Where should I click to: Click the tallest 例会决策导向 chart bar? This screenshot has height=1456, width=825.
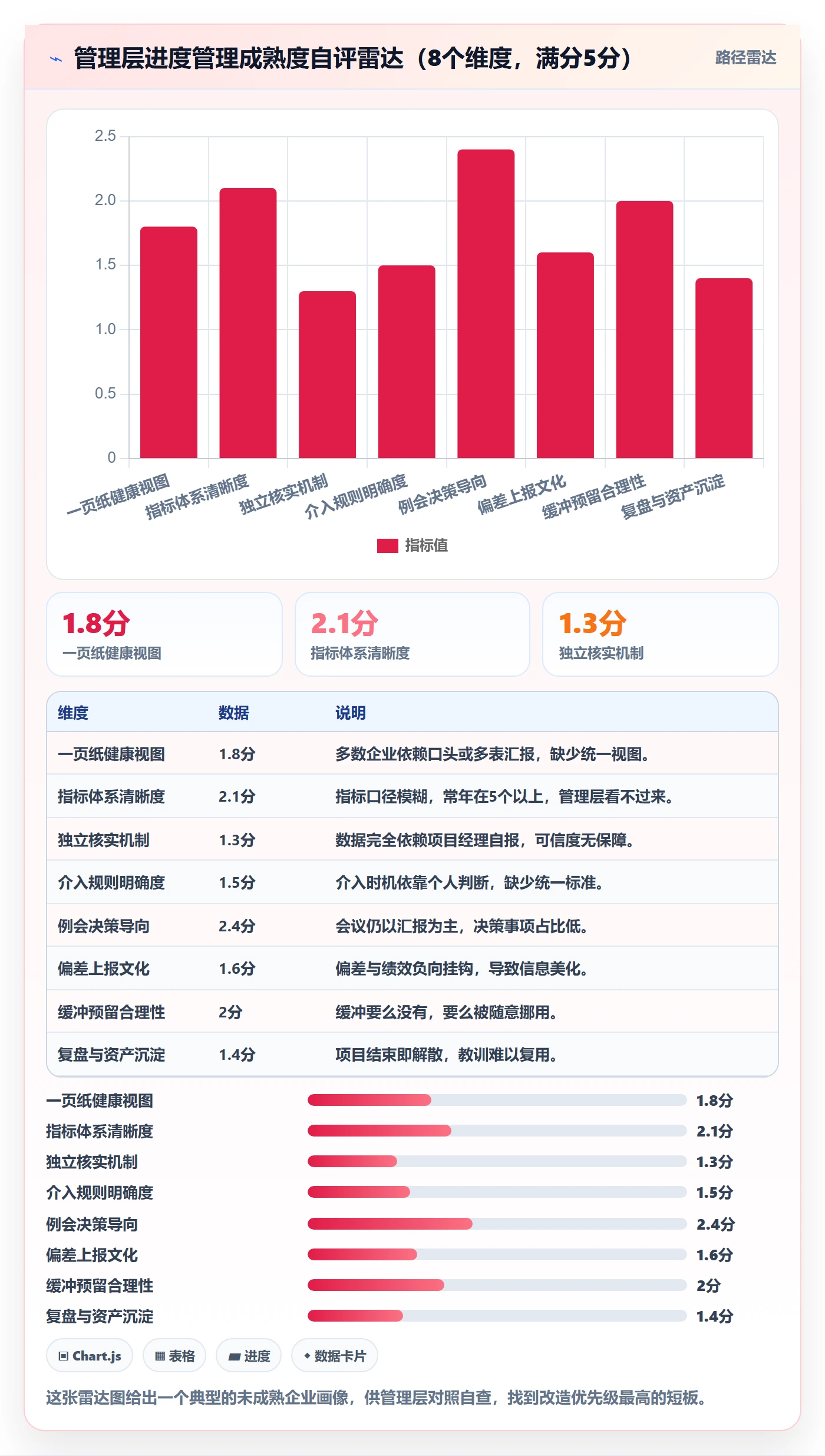[x=486, y=304]
